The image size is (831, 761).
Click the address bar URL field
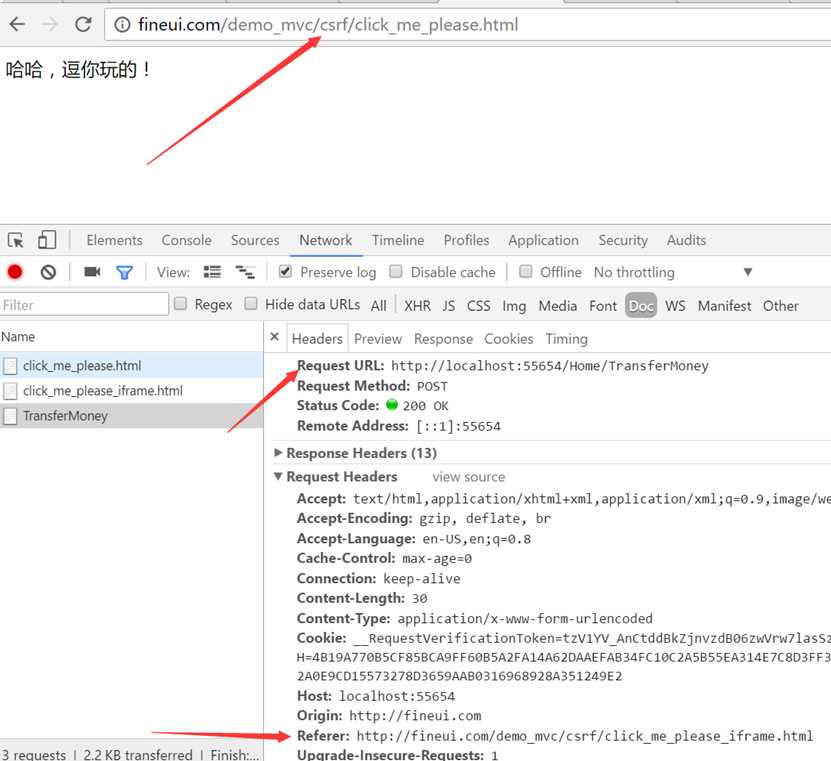click(x=467, y=25)
